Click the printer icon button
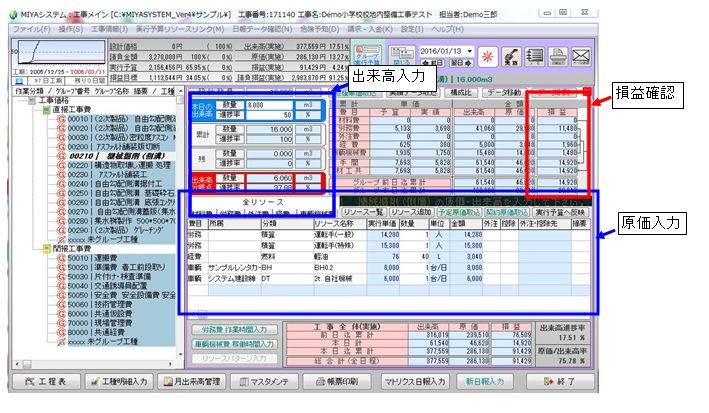The image size is (709, 413). pyautogui.click(x=558, y=57)
